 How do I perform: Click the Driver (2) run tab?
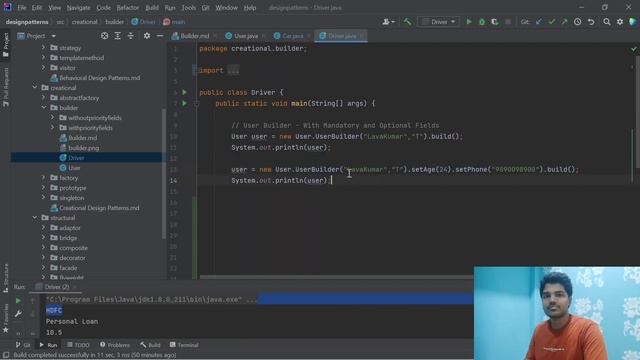point(56,287)
